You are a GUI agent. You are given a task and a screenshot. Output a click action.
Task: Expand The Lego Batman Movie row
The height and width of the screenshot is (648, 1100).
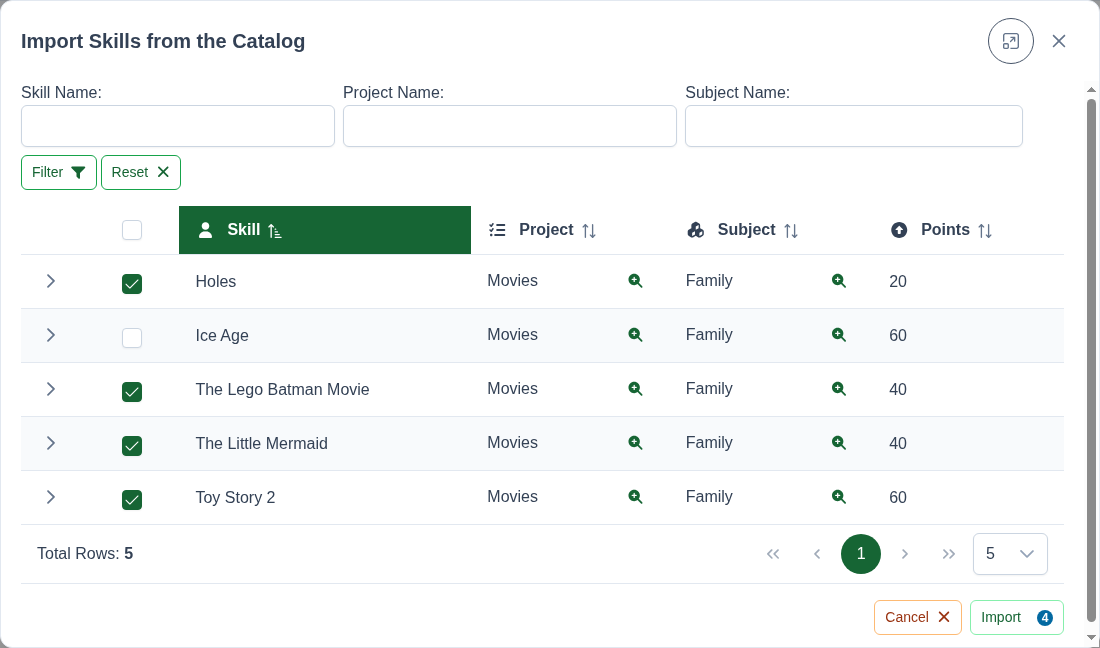click(51, 389)
